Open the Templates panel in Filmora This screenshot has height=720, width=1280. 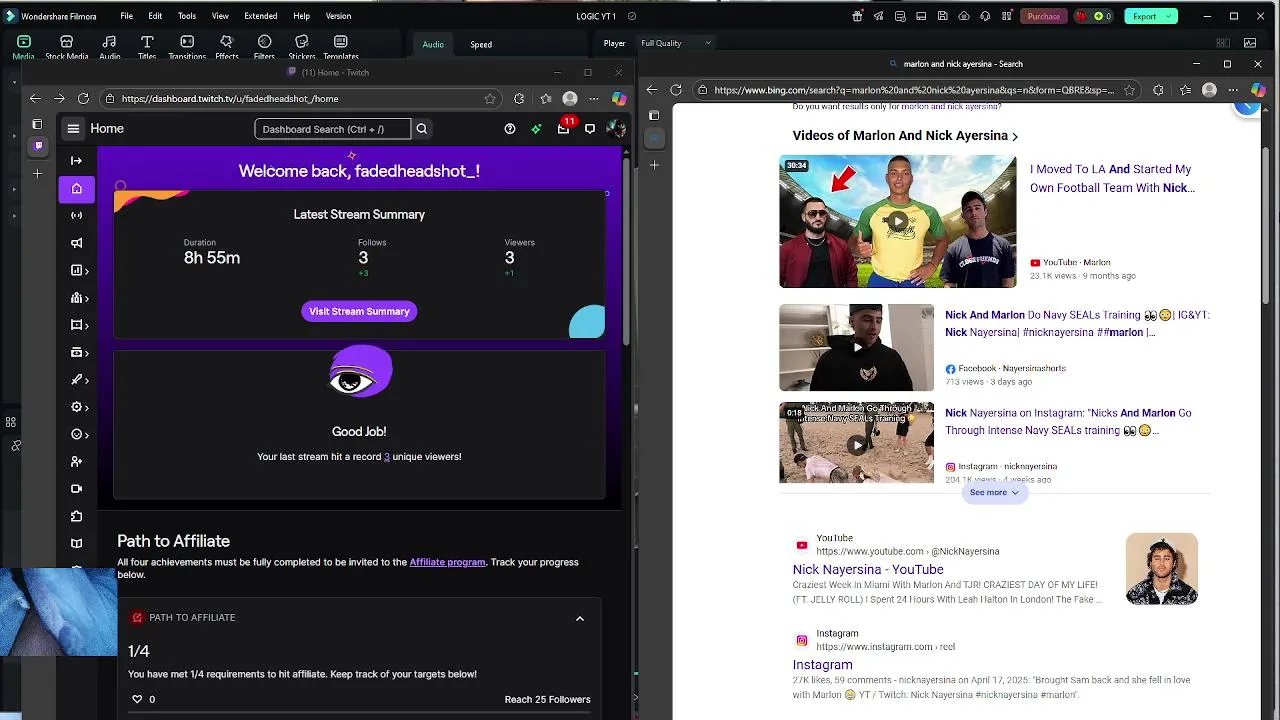pos(341,47)
